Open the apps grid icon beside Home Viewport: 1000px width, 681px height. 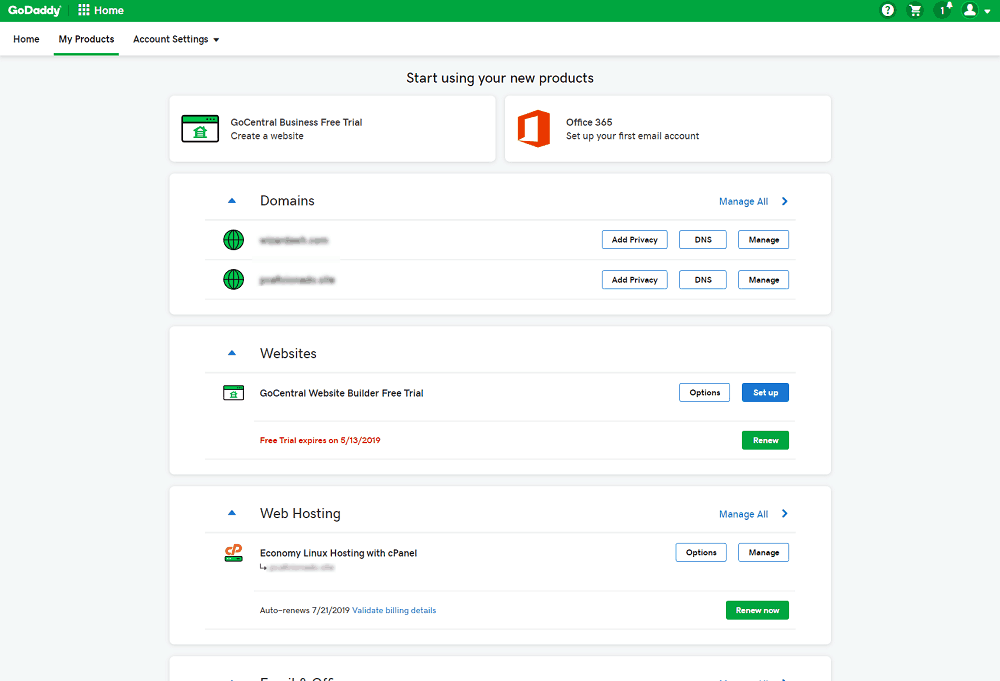(84, 10)
